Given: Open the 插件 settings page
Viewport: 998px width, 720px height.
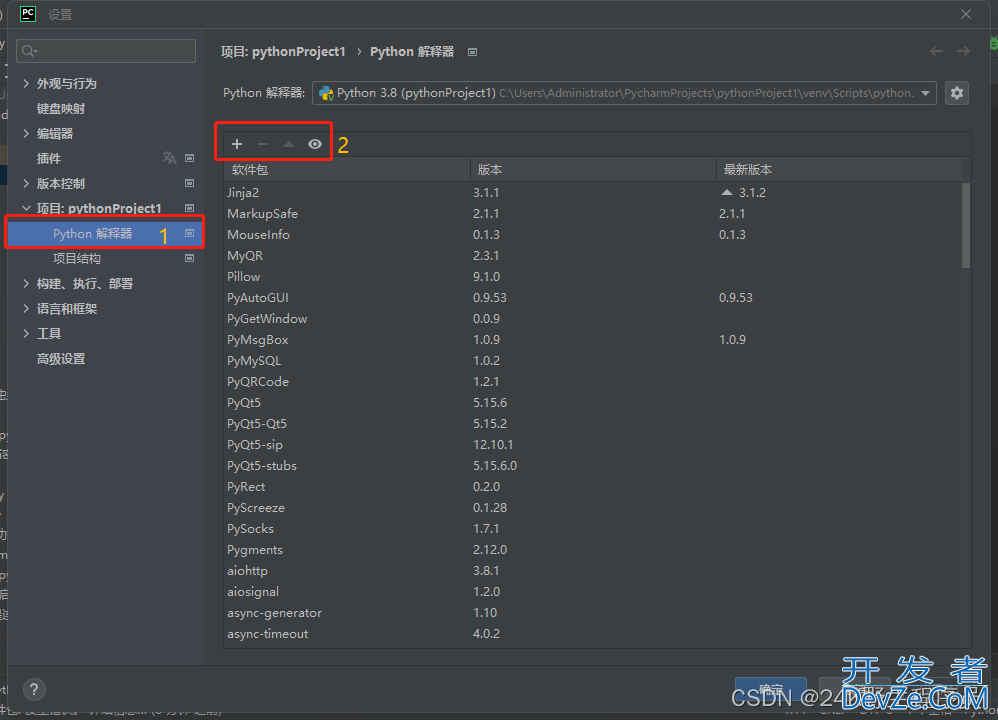Looking at the screenshot, I should [49, 159].
